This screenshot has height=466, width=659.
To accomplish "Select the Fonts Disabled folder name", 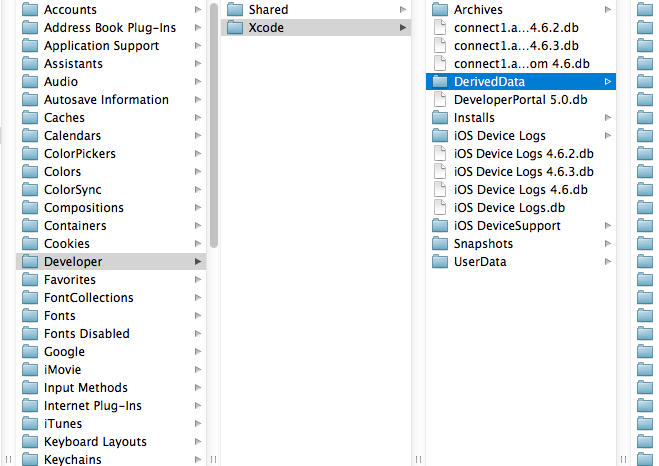I will click(x=87, y=334).
